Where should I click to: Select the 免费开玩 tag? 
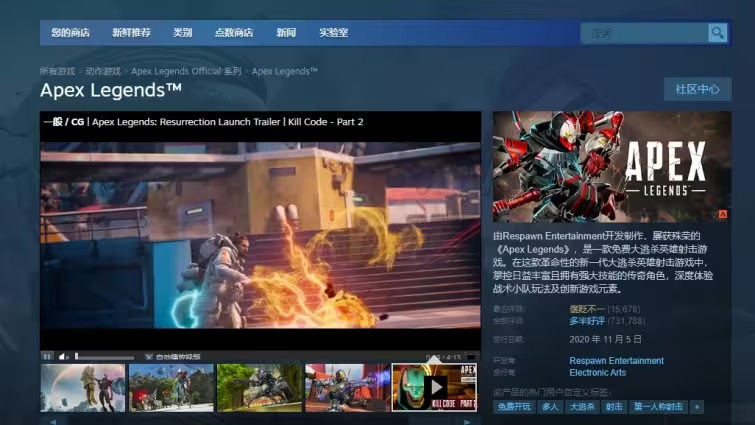point(514,407)
